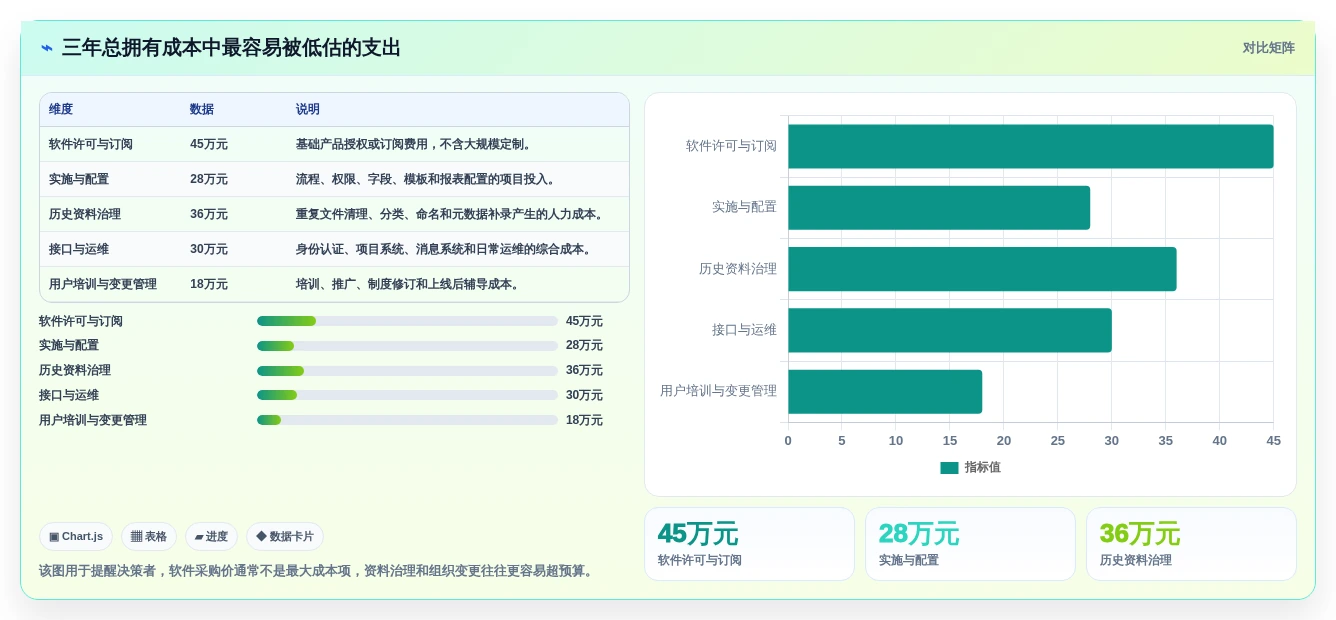Image resolution: width=1336 pixels, height=620 pixels.
Task: Open the 28万元 实施与配置 data card
Action: [970, 544]
